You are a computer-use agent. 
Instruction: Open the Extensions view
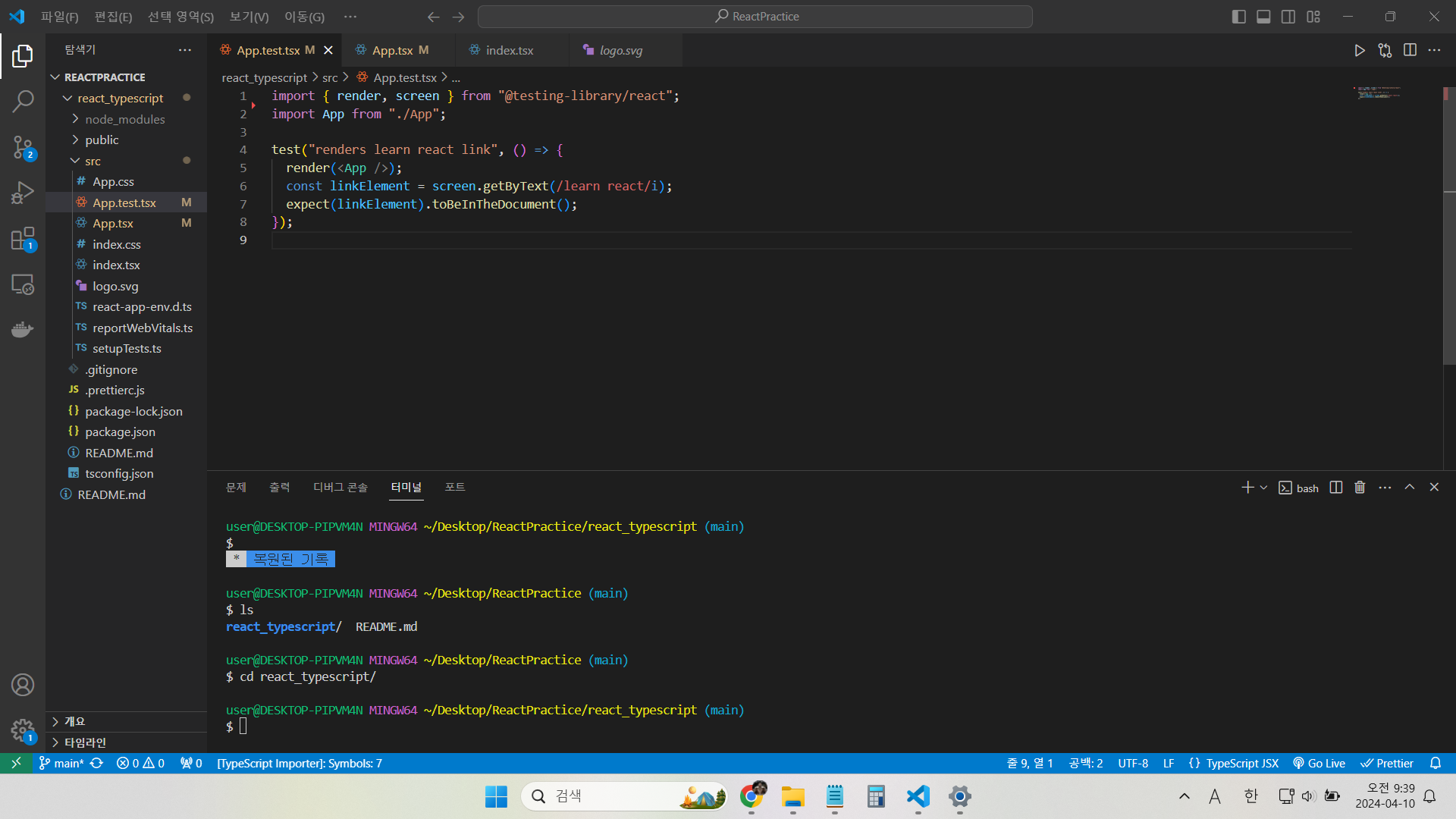pos(23,239)
